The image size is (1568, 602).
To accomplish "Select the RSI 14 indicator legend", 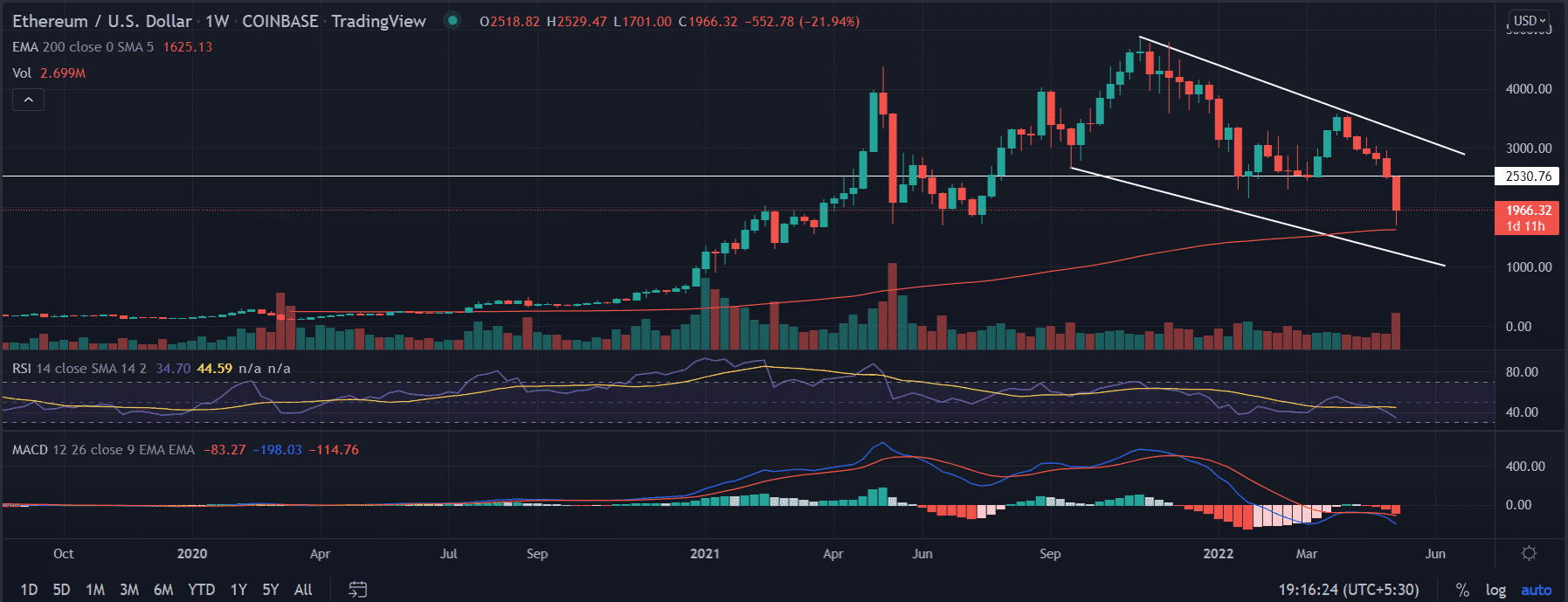I will [x=79, y=369].
